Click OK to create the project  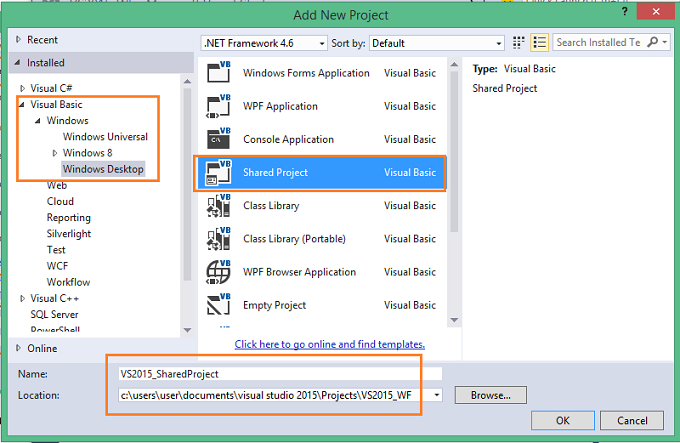click(563, 420)
